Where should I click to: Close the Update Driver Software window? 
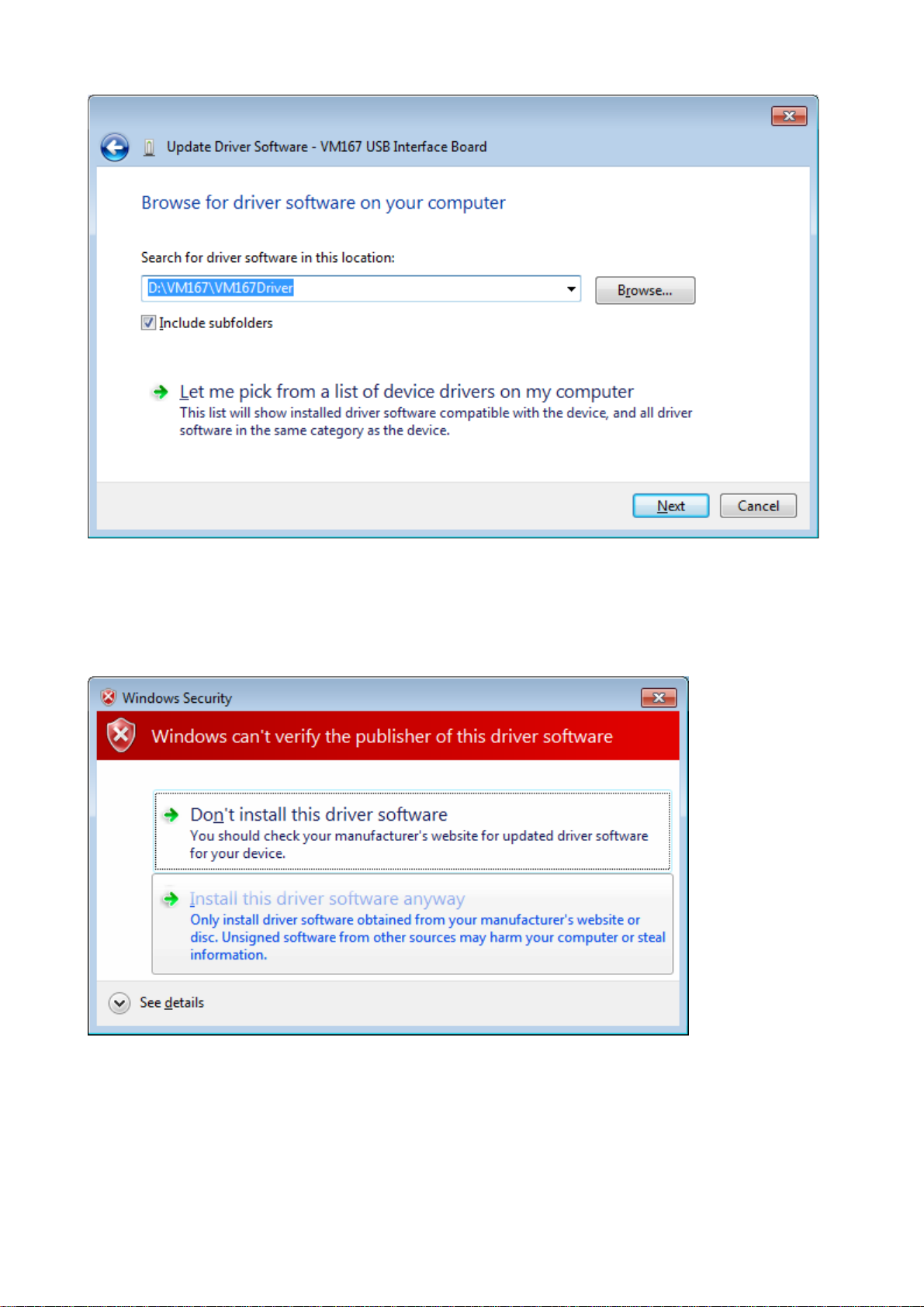tap(789, 116)
